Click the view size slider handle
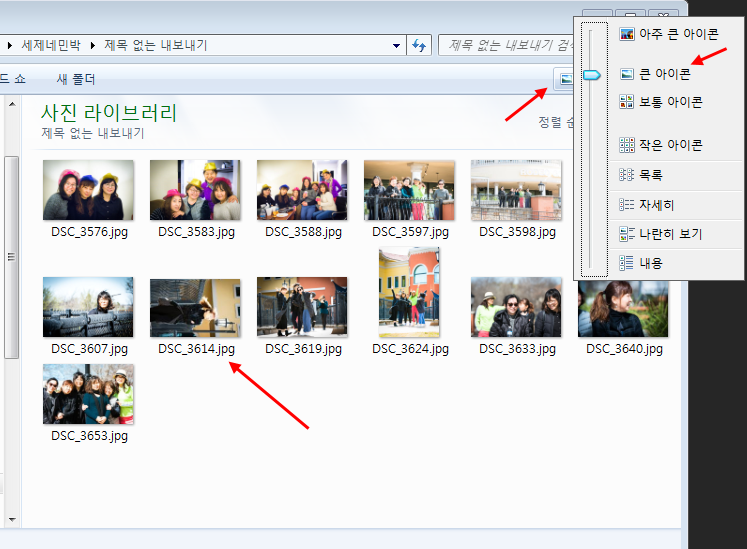This screenshot has width=747, height=549. tap(591, 73)
